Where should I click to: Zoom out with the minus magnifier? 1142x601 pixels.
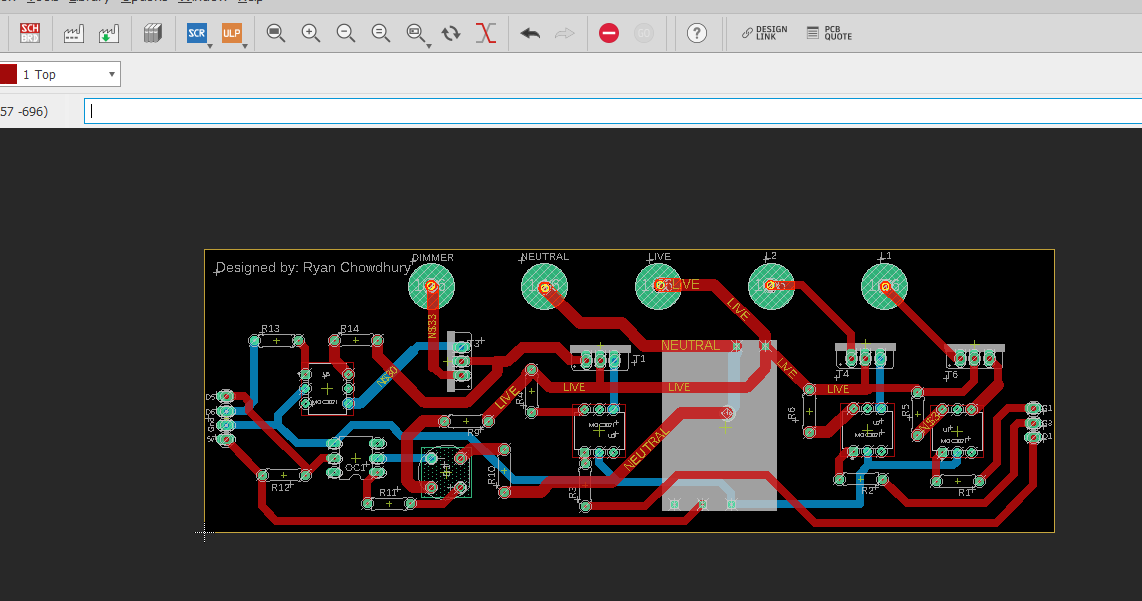[346, 33]
